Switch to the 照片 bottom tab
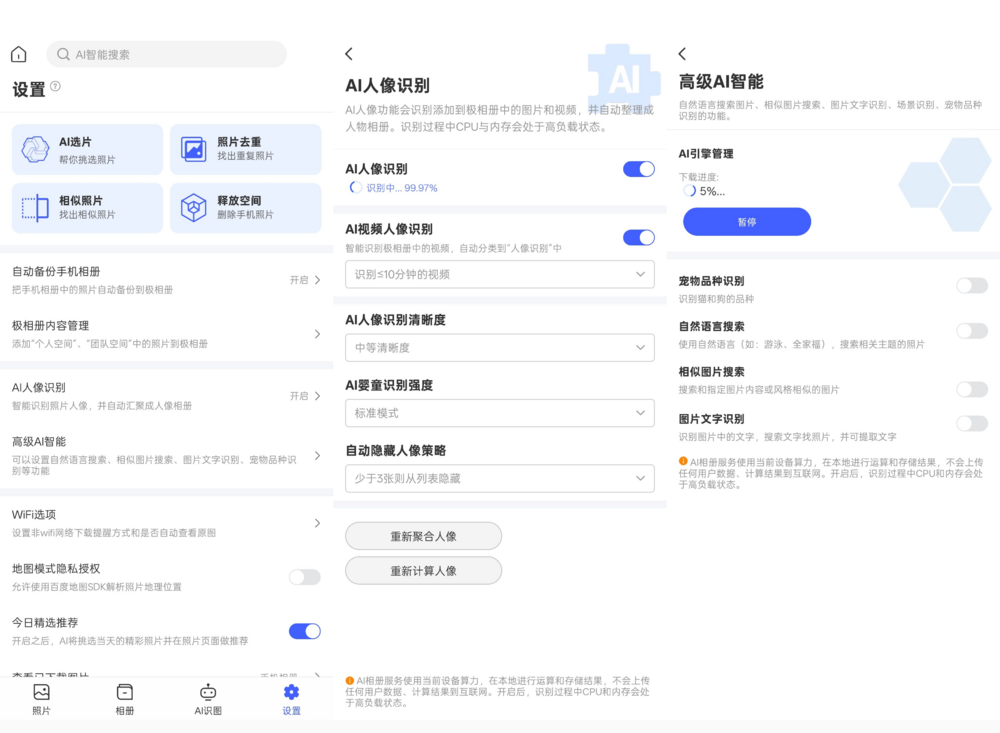 41,699
